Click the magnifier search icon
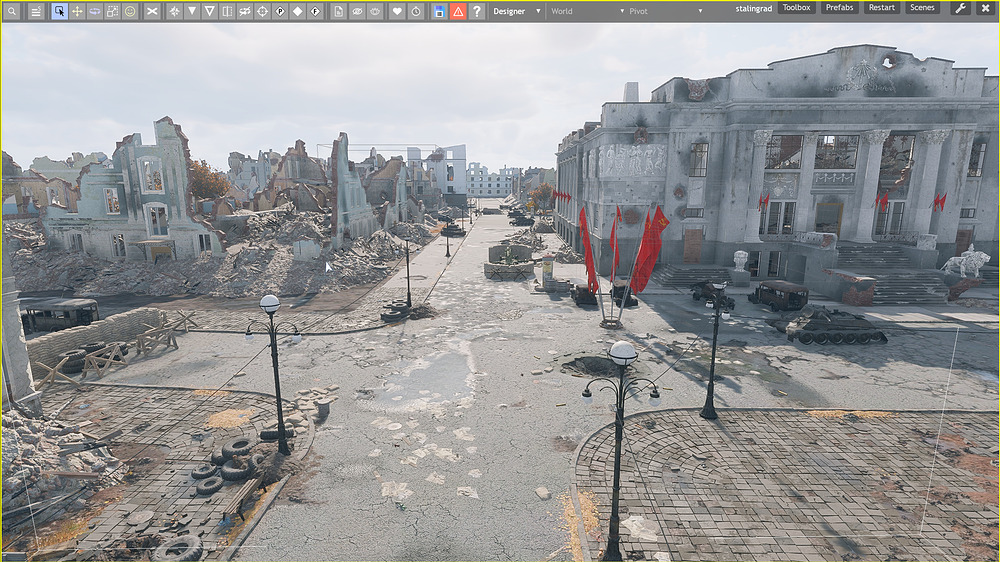 point(11,11)
